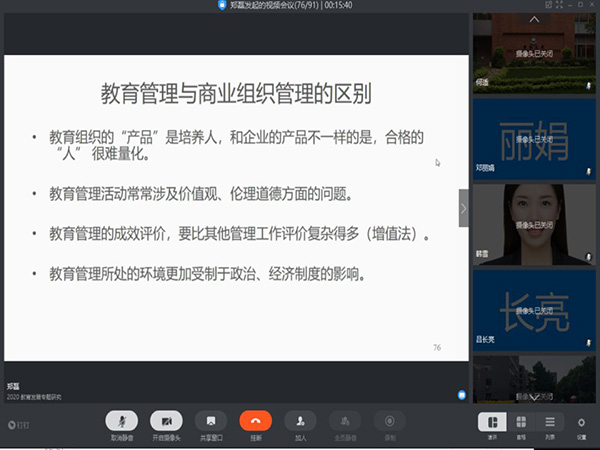Click the bullet starting 教育组织的"产品"
The width and height of the screenshot is (600, 450).
tap(236, 145)
